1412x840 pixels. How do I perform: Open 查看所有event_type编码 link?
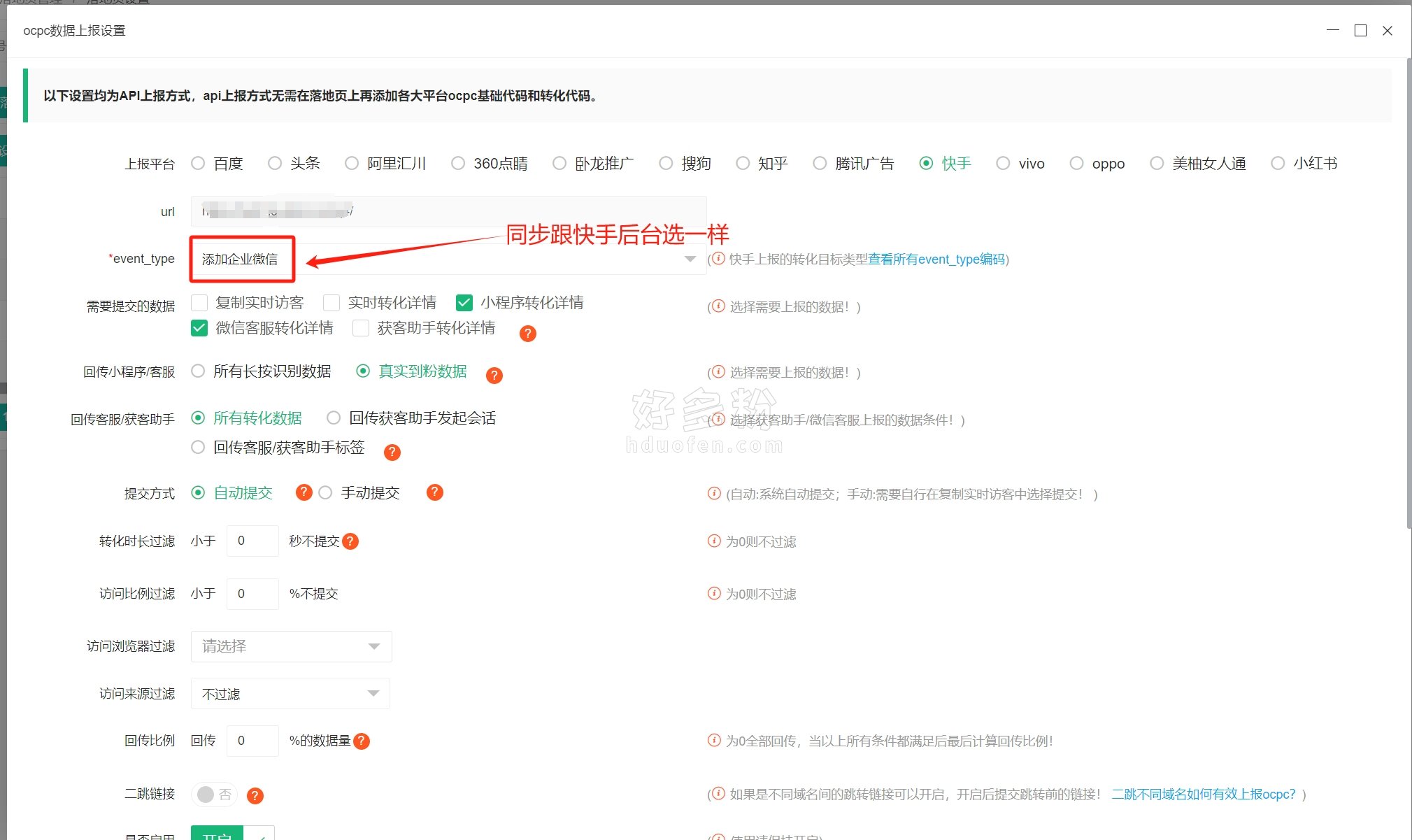tap(936, 259)
